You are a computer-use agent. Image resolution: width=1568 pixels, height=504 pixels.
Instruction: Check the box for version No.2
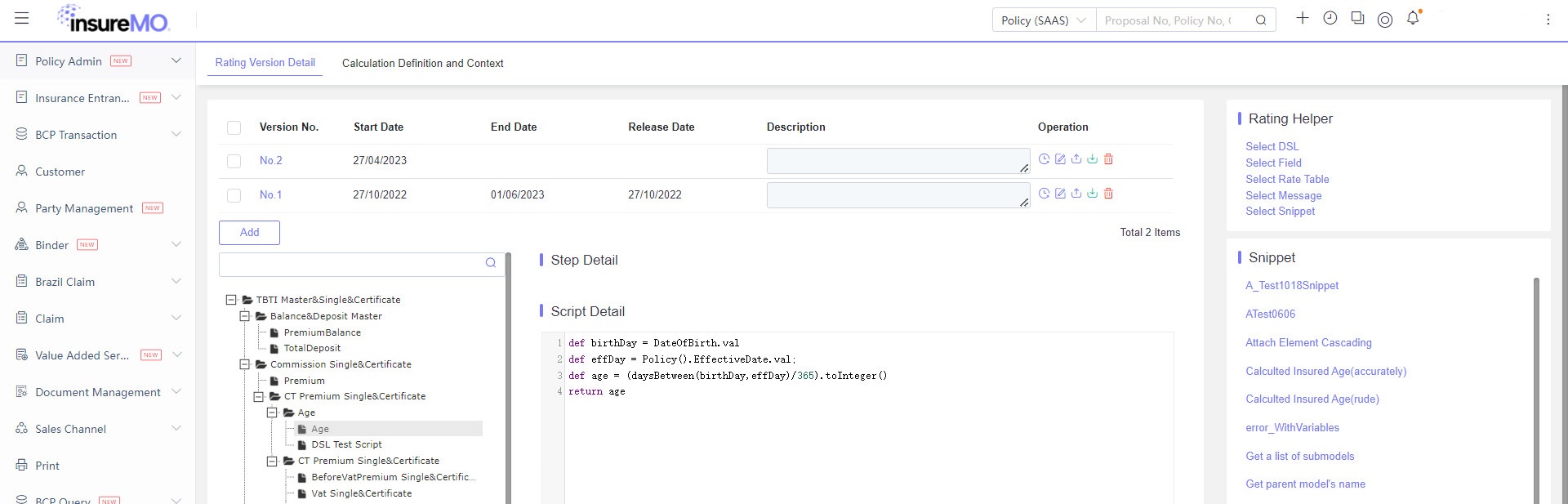tap(234, 161)
